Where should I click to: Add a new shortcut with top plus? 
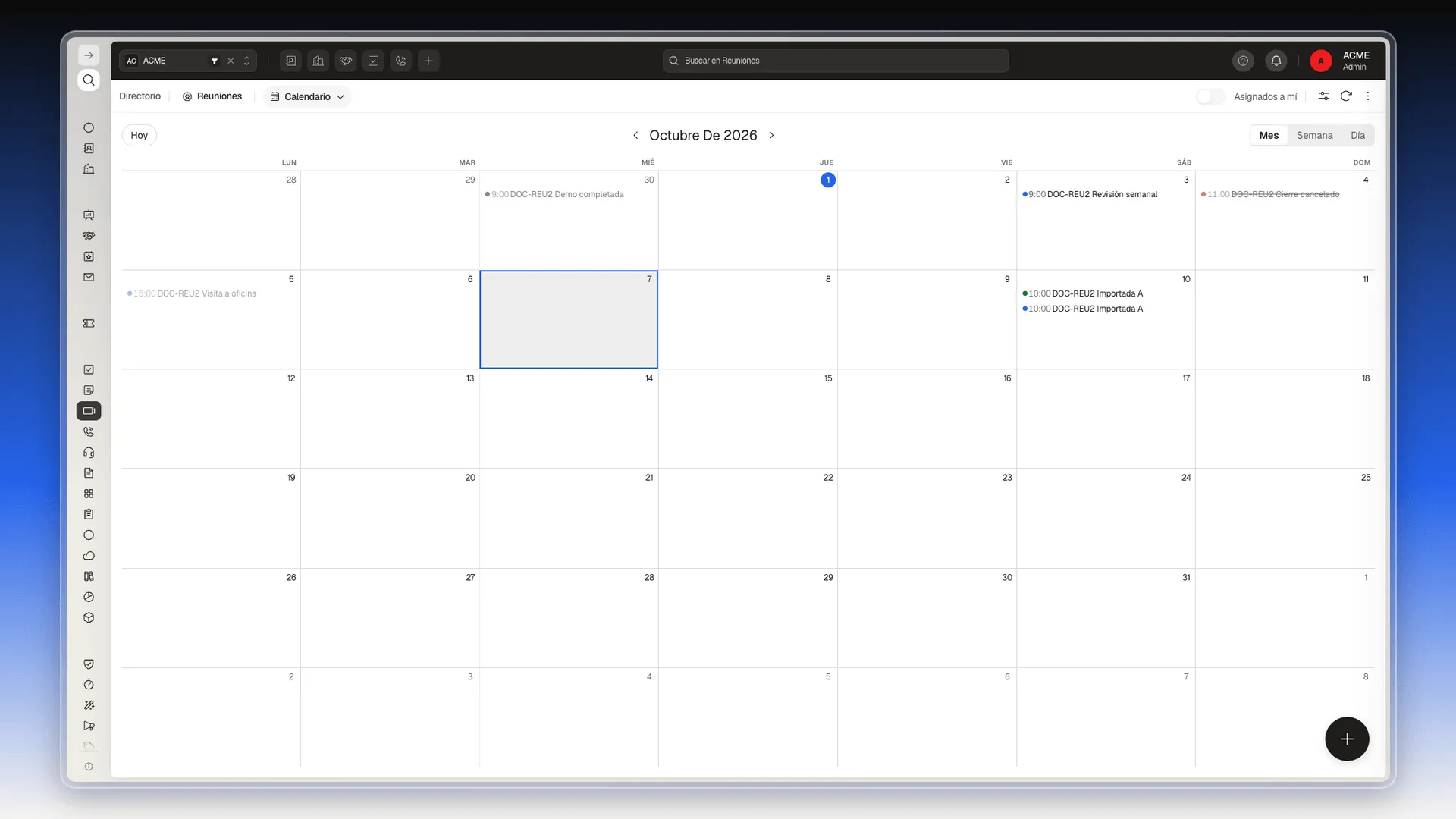pyautogui.click(x=428, y=61)
